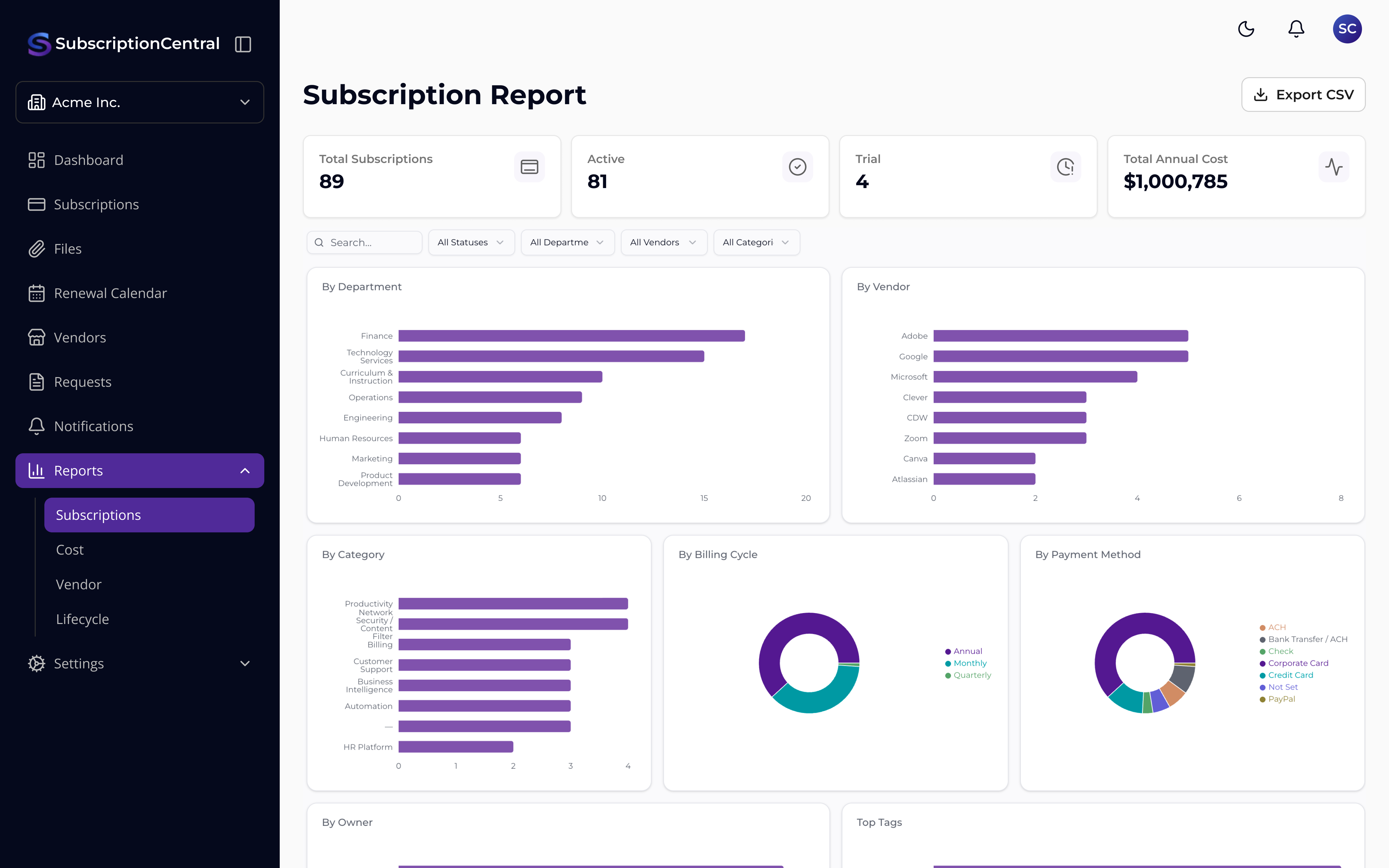Open the notifications bell in header
Screen dimensions: 1389x868
(1296, 29)
